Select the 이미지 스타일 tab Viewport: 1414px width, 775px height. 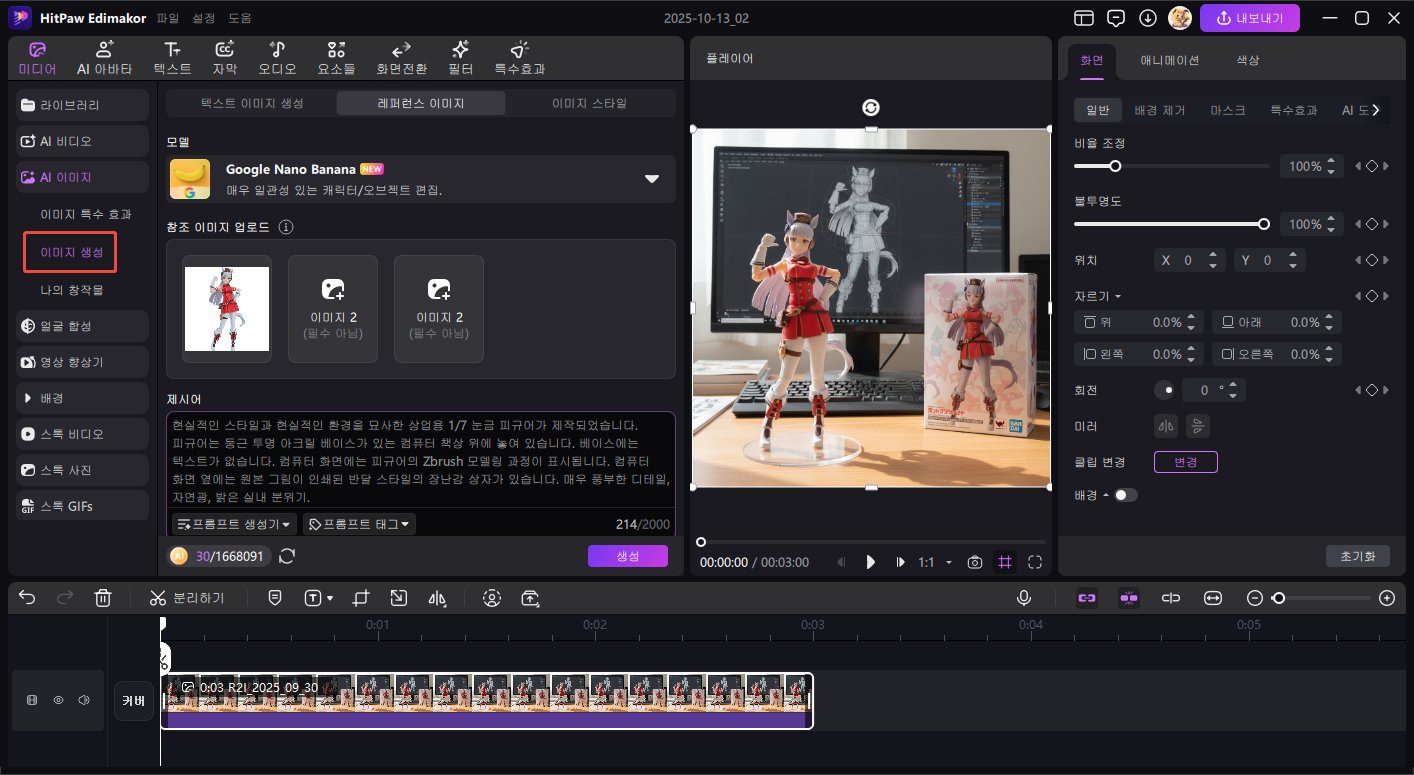pos(590,103)
